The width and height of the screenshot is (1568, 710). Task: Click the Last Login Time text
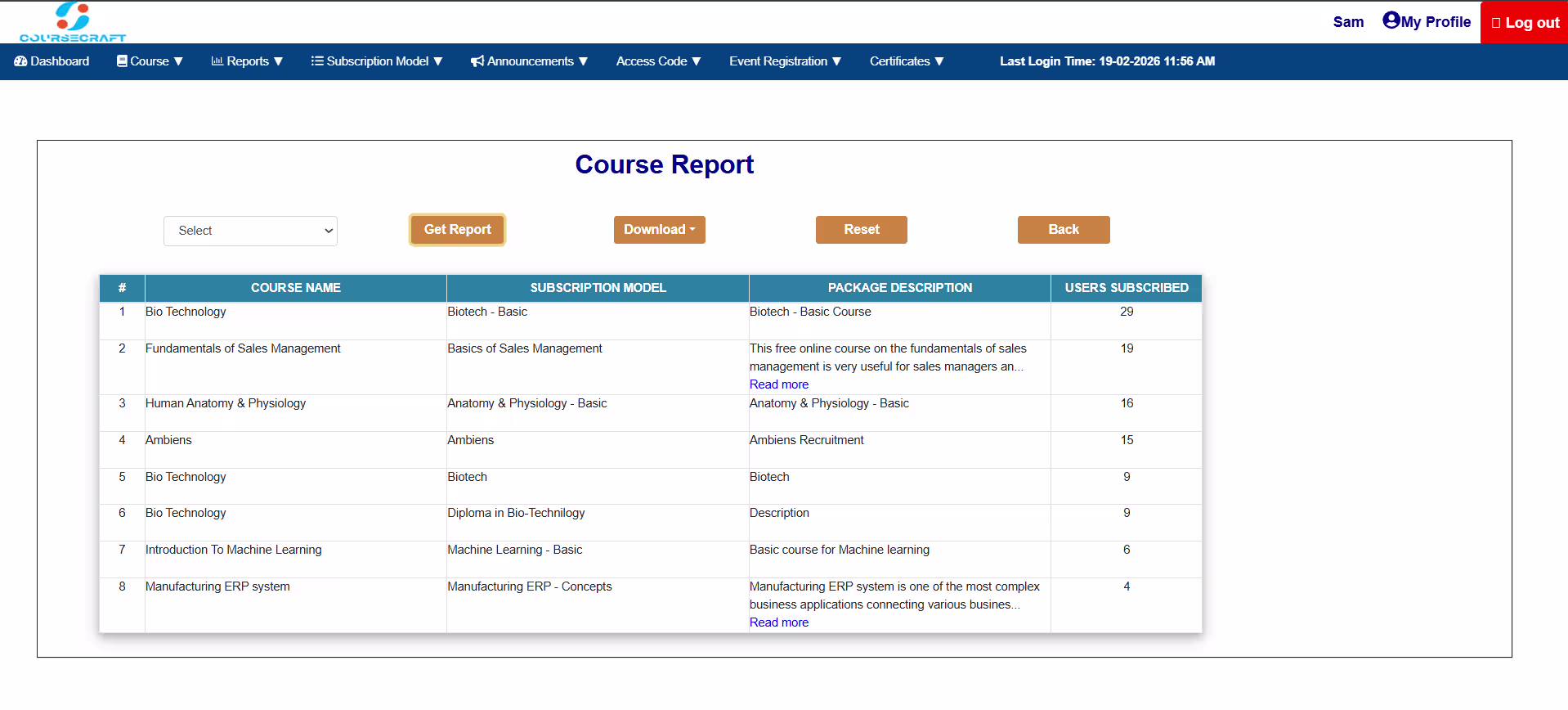(x=1108, y=61)
